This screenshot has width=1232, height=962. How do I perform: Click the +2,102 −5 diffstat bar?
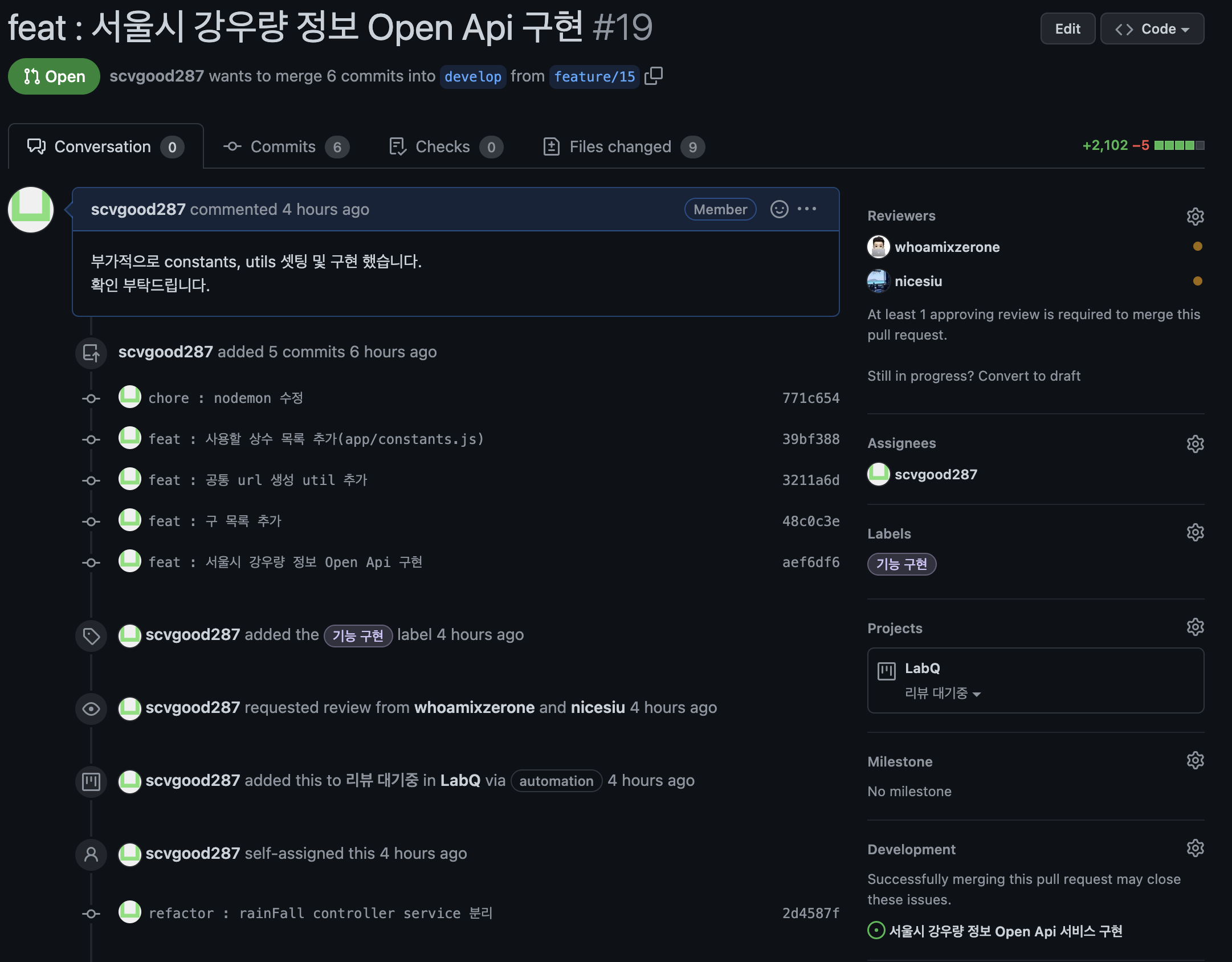coord(1143,145)
